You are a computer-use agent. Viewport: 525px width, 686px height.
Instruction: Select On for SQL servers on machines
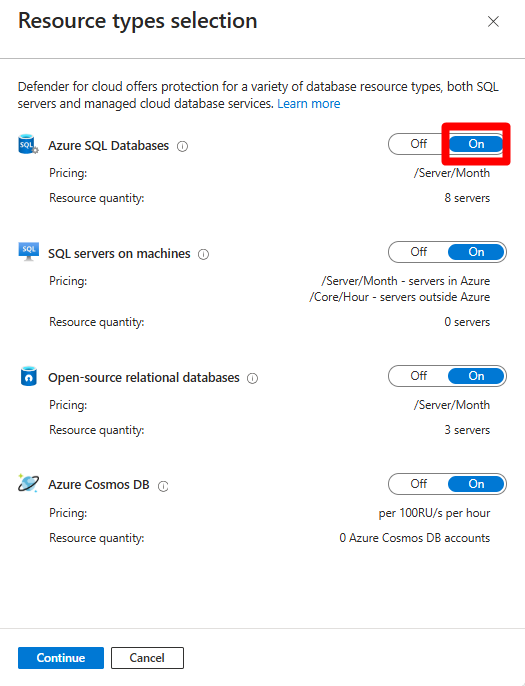coord(476,252)
